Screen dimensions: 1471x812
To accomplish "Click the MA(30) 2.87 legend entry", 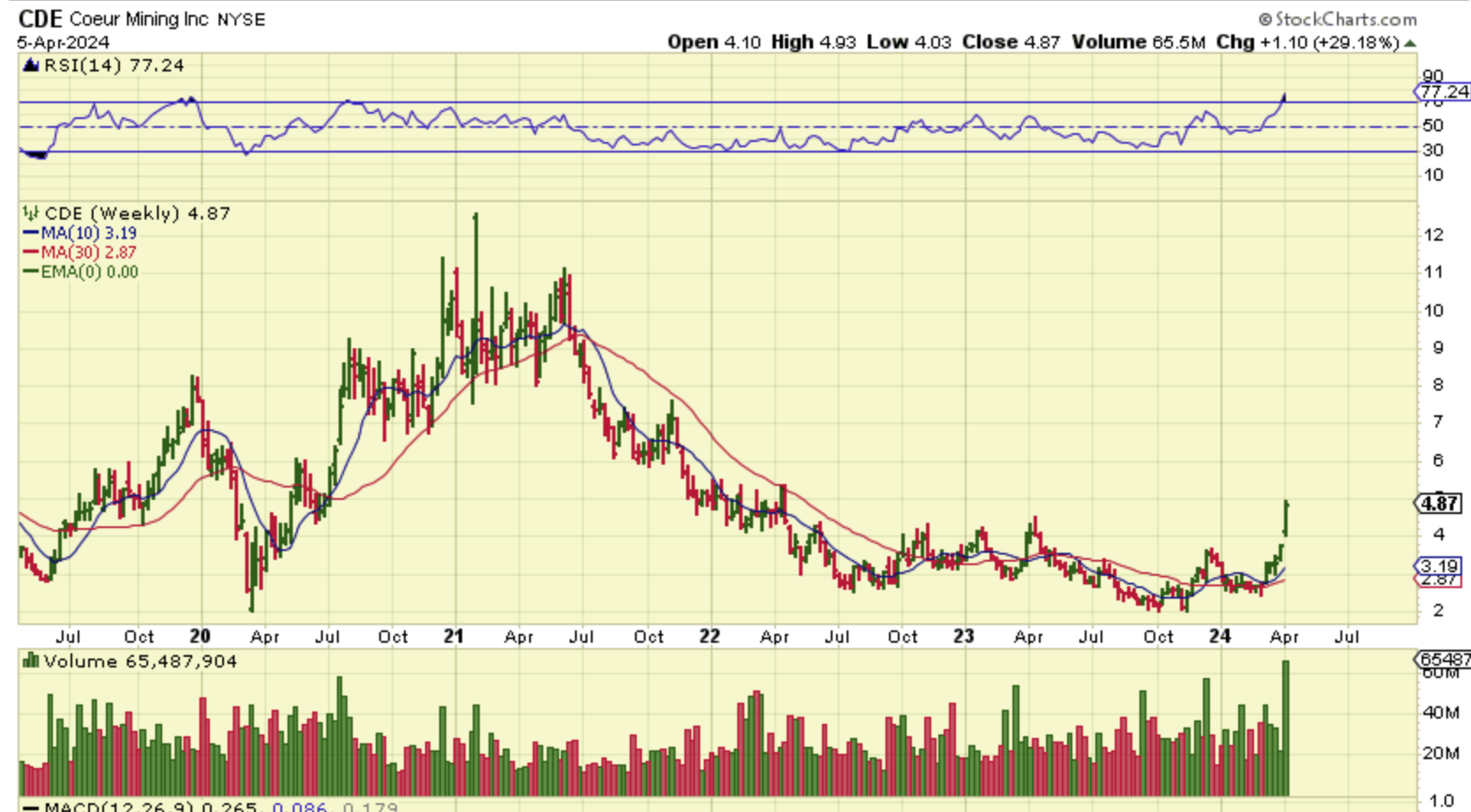I will (x=88, y=253).
